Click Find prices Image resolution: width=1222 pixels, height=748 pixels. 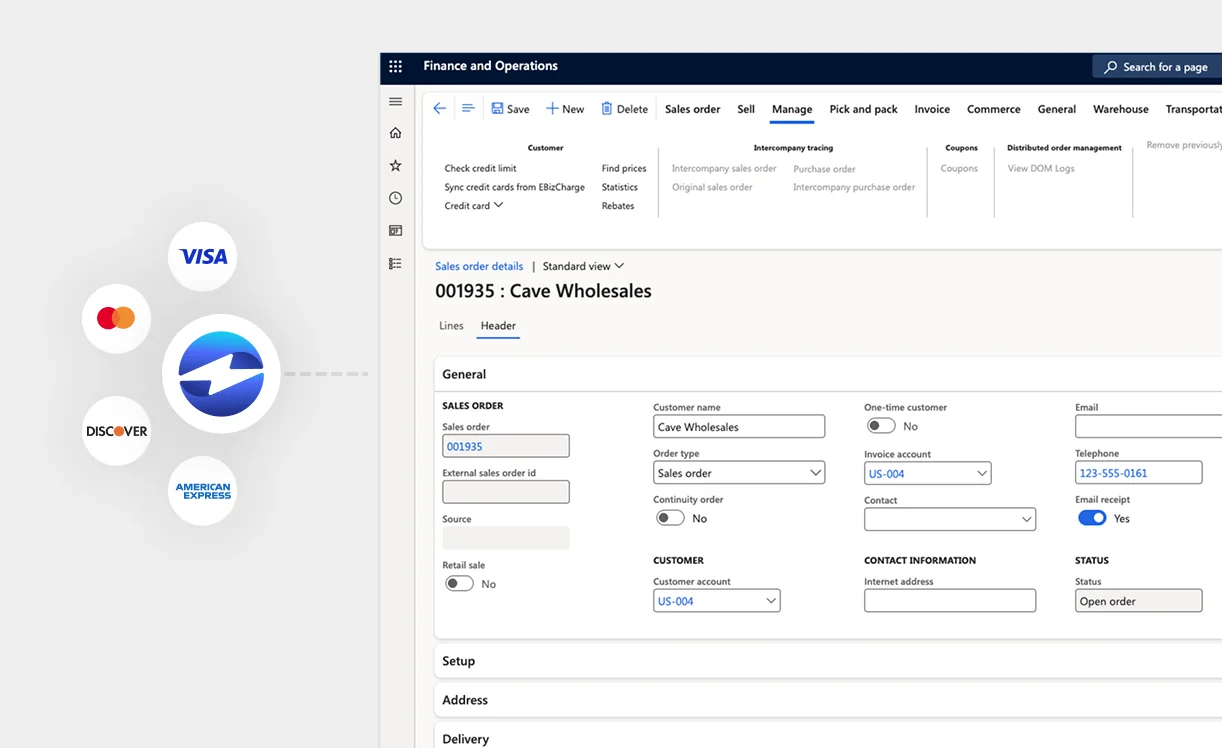[x=624, y=169]
